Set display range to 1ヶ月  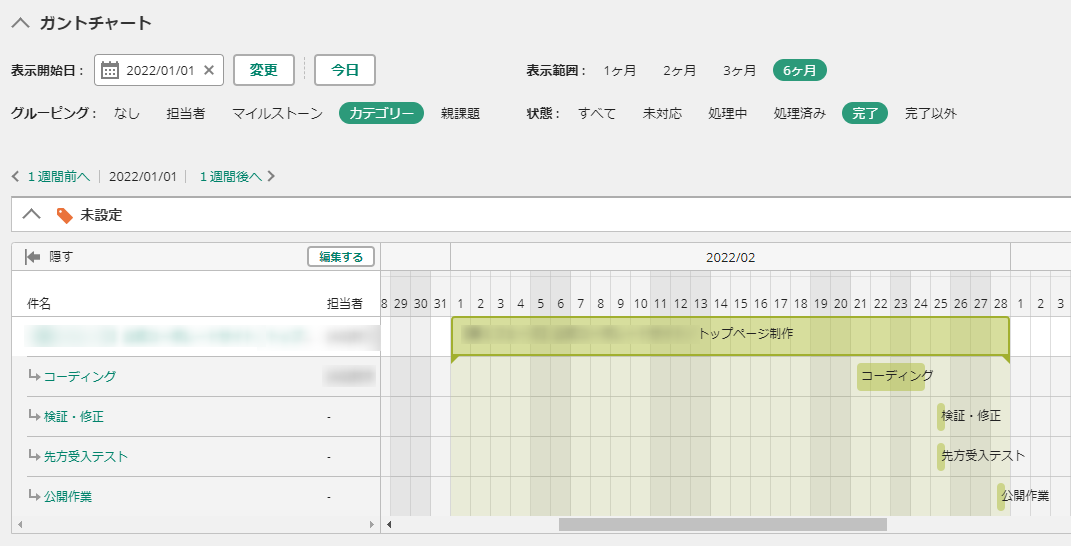619,70
